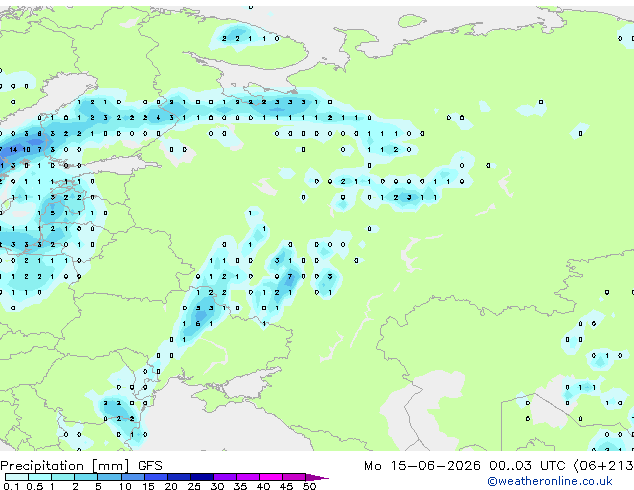
Task: Click the 'Precipitation [mm]' title text
Action: 65,466
